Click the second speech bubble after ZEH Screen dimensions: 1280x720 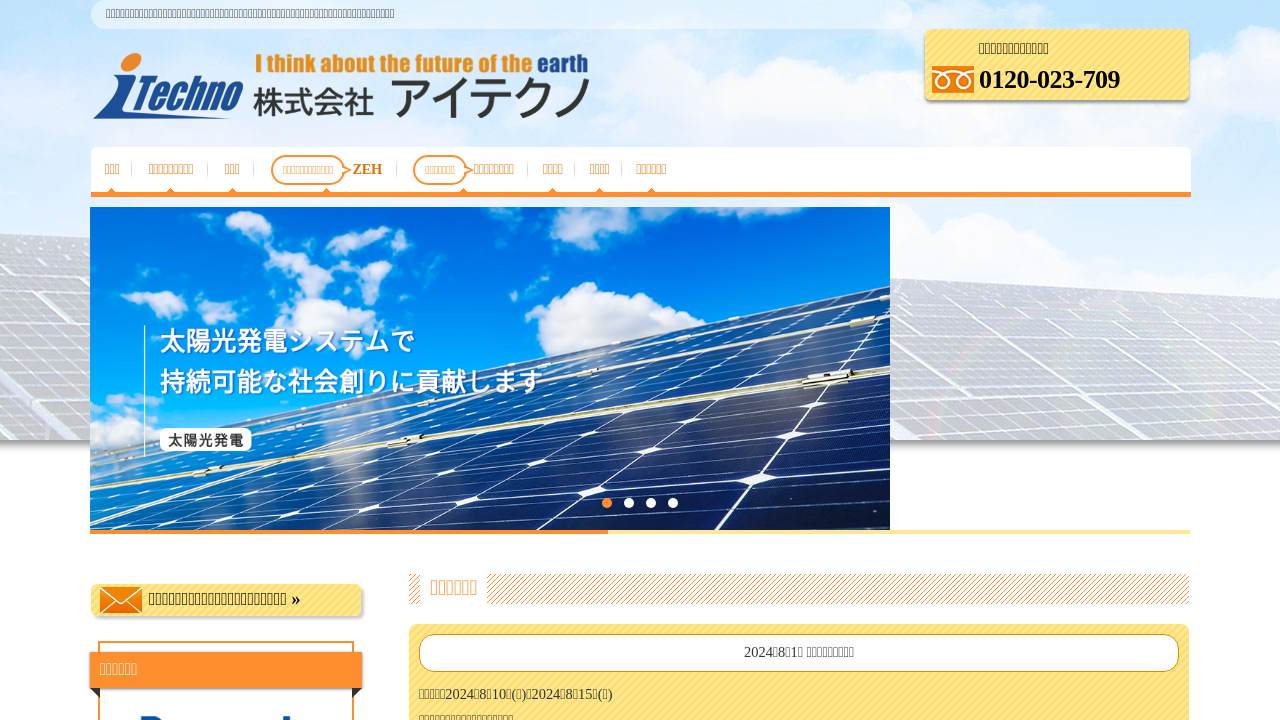click(x=440, y=170)
